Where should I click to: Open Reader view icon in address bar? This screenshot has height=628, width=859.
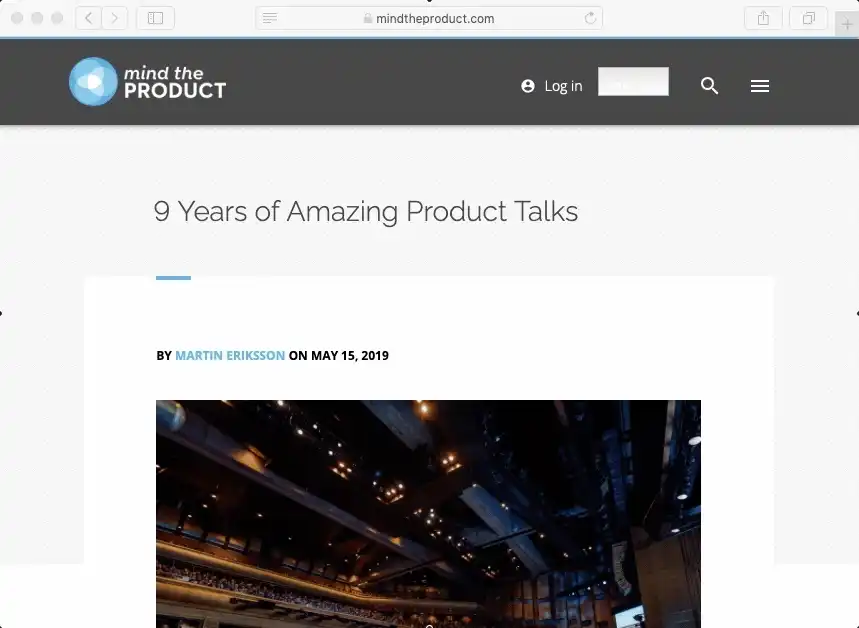point(270,19)
